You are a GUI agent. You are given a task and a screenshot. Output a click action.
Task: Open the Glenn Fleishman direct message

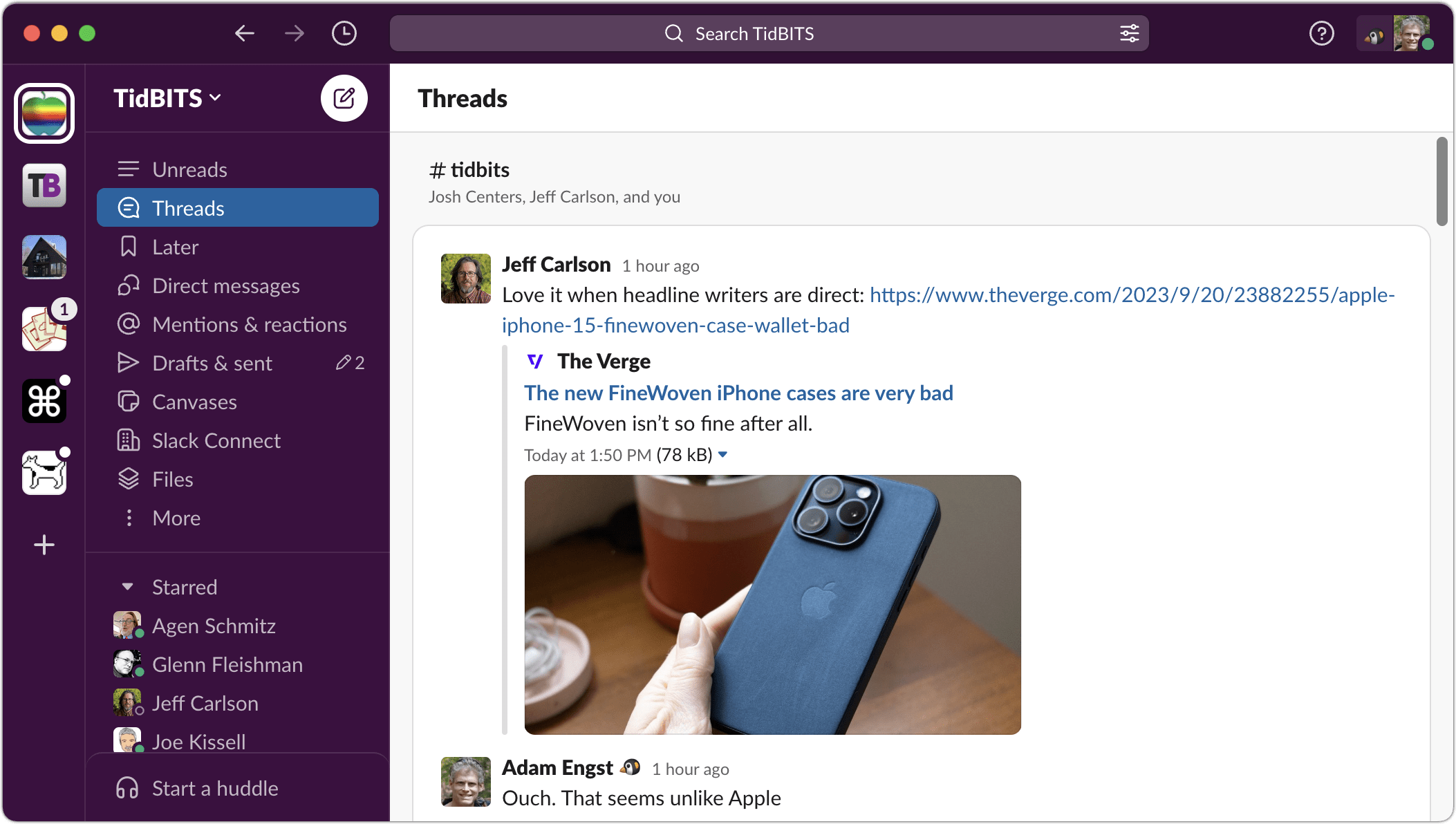pos(227,664)
